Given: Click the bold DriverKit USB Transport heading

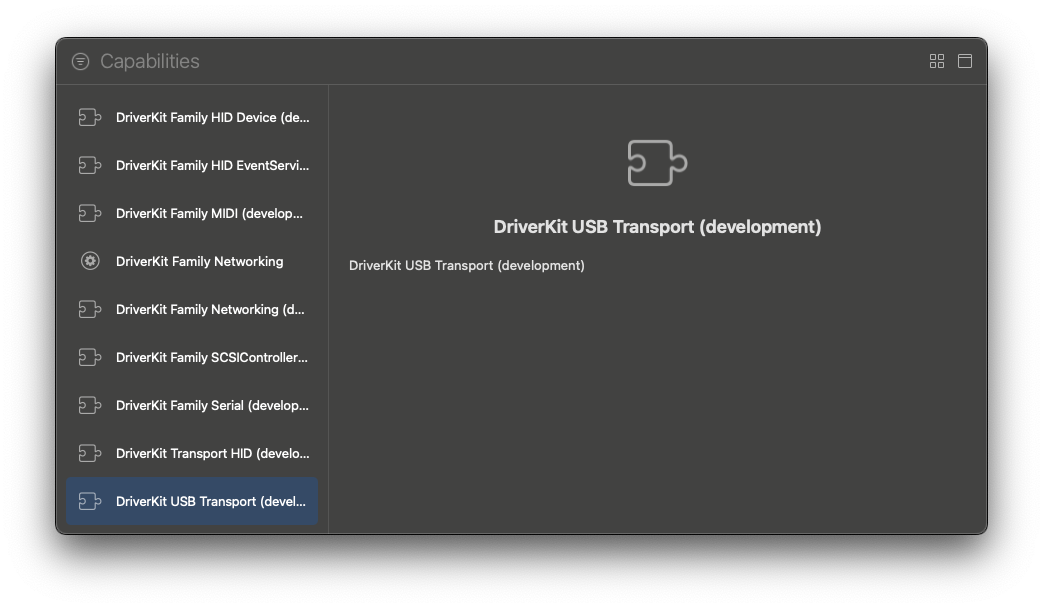Looking at the screenshot, I should pos(657,227).
